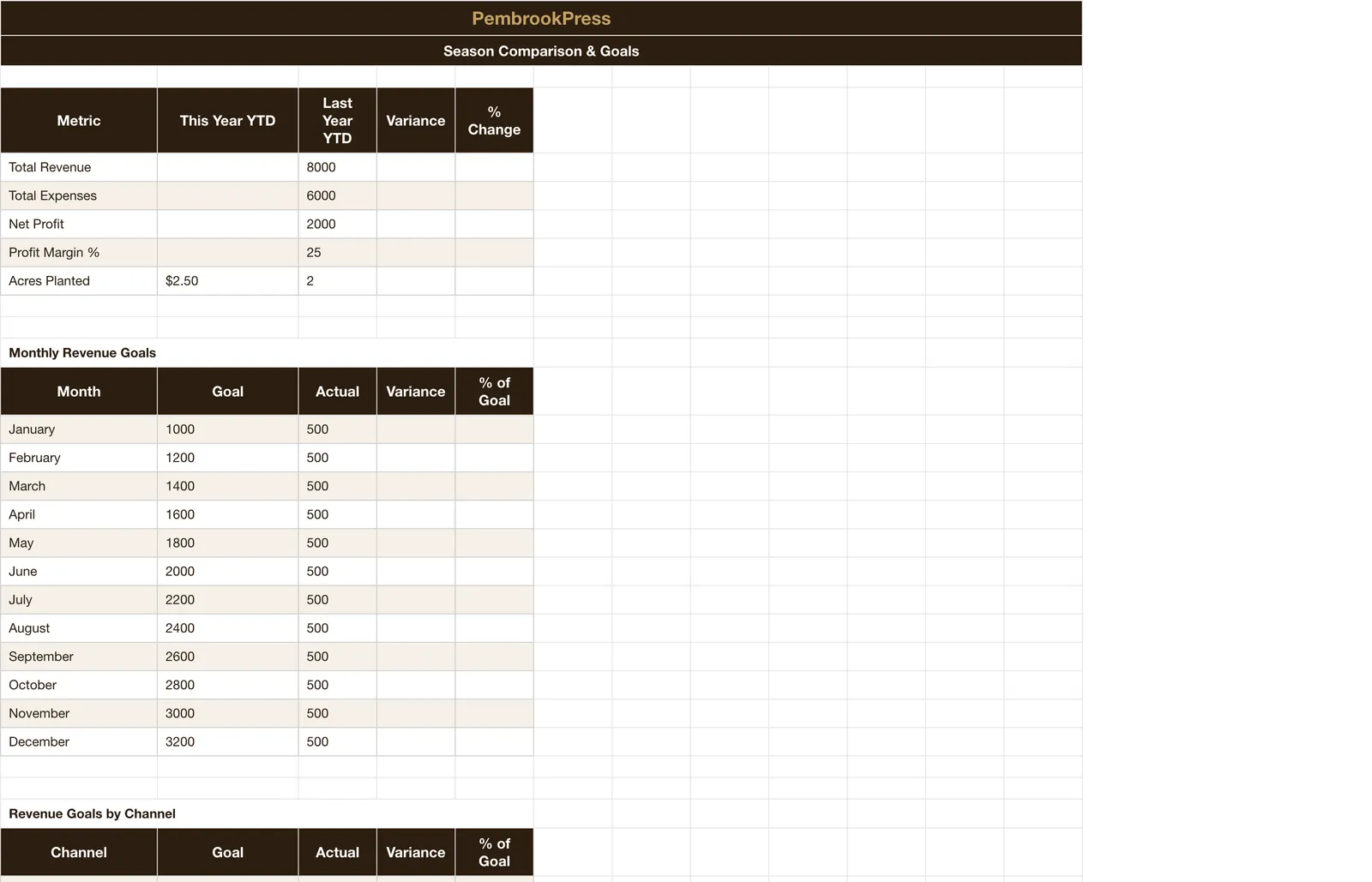Click the 1600 goal for April
Screen dimensions: 1372x882
click(x=228, y=514)
